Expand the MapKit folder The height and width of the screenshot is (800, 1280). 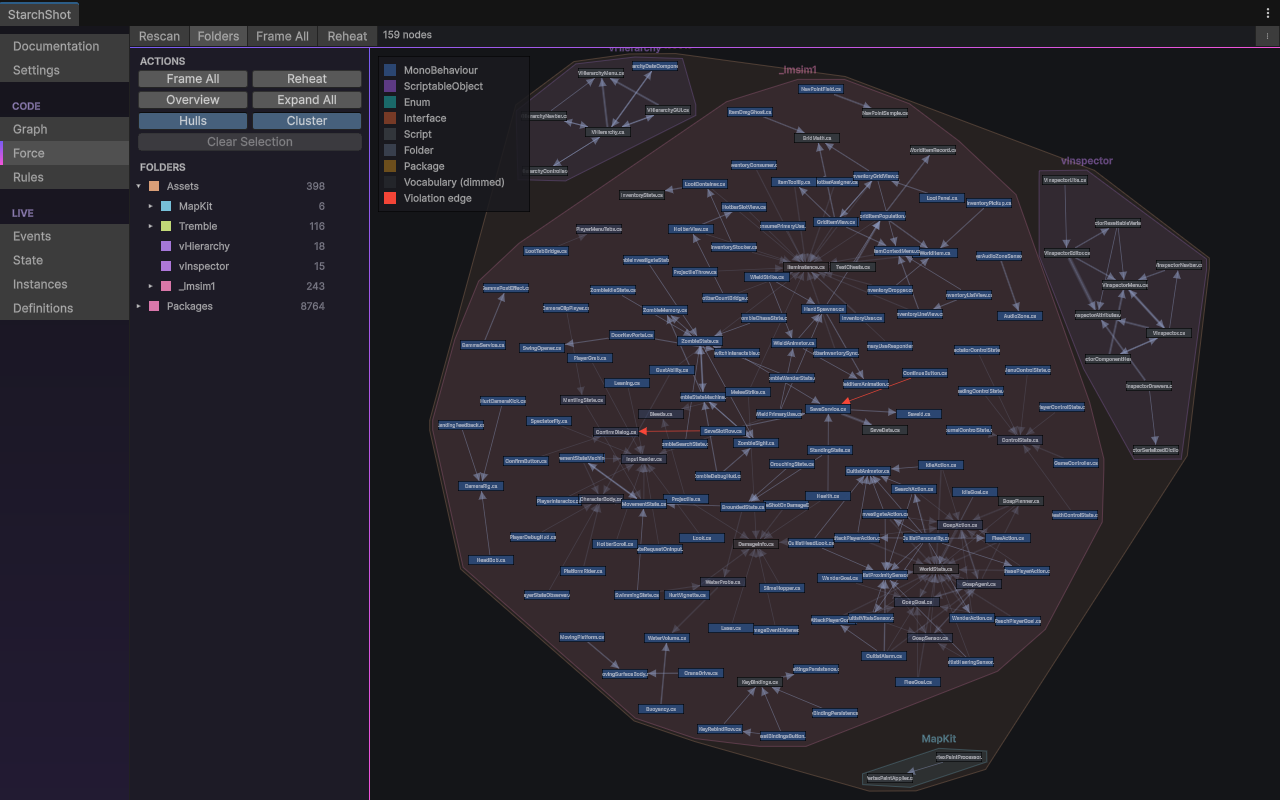tap(151, 206)
